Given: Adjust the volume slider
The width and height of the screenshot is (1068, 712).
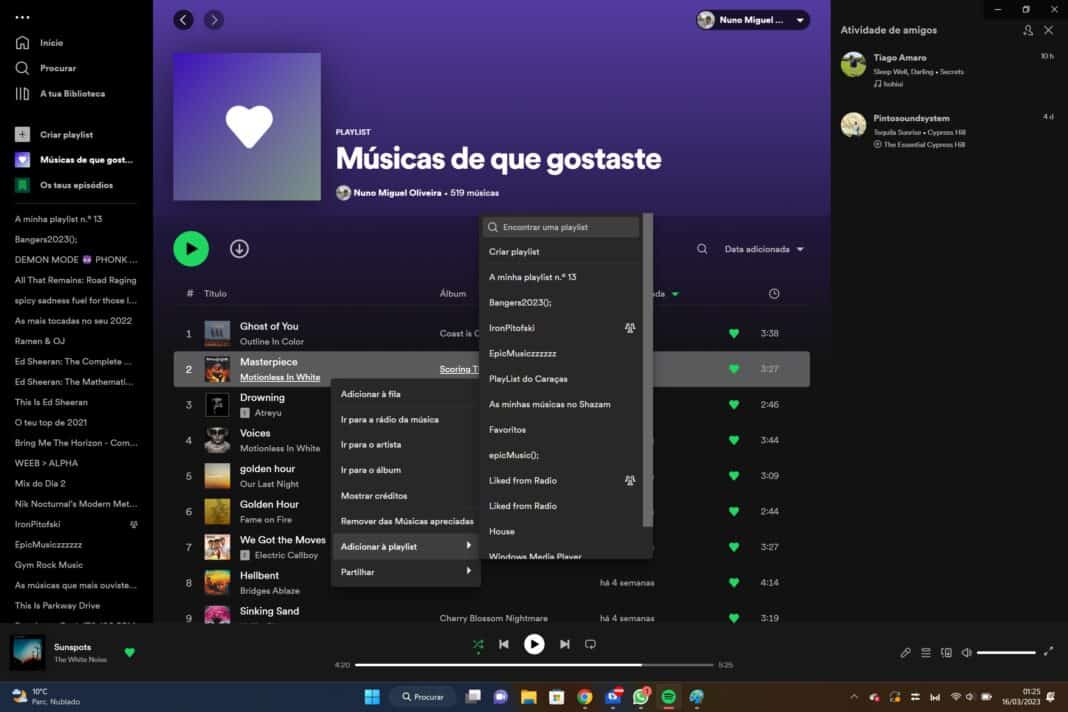Looking at the screenshot, I should (x=1006, y=653).
